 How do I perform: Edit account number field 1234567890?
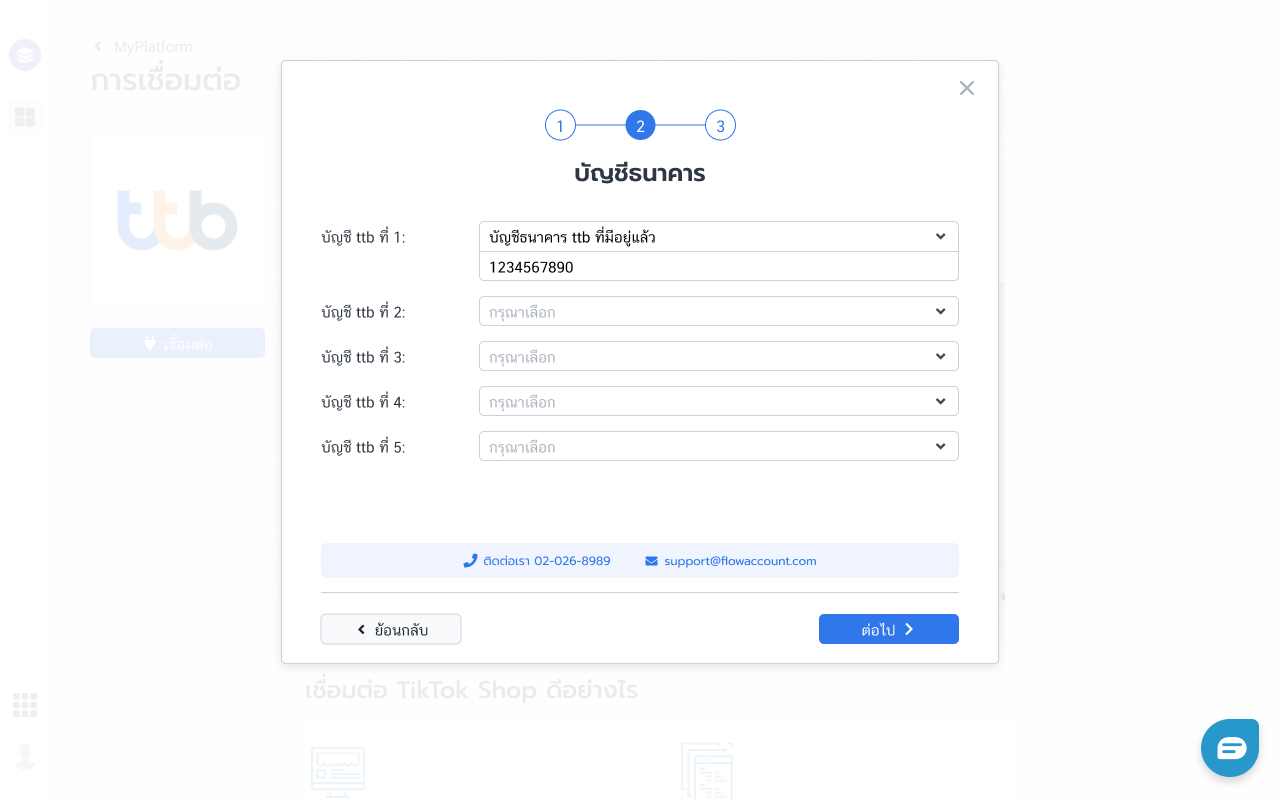pos(718,267)
